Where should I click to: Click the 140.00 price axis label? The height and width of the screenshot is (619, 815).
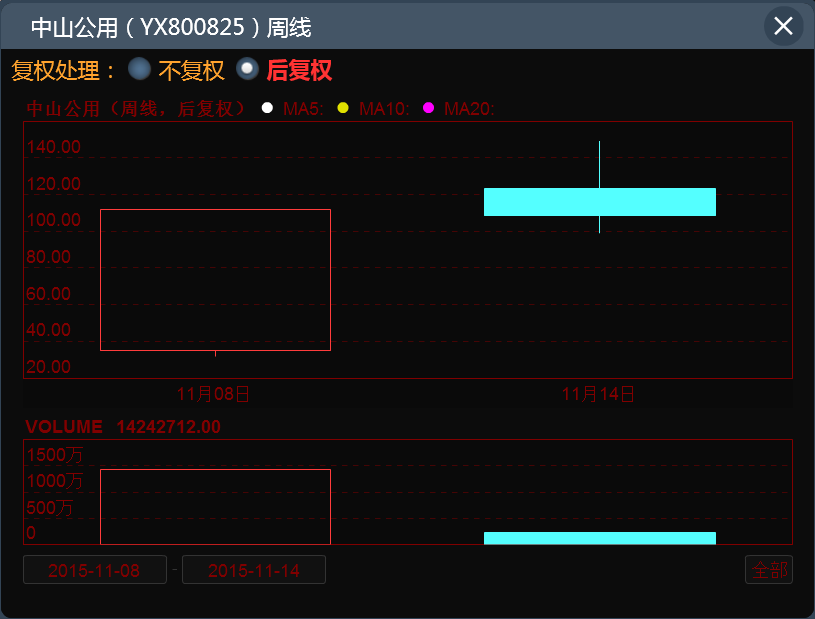[x=55, y=148]
